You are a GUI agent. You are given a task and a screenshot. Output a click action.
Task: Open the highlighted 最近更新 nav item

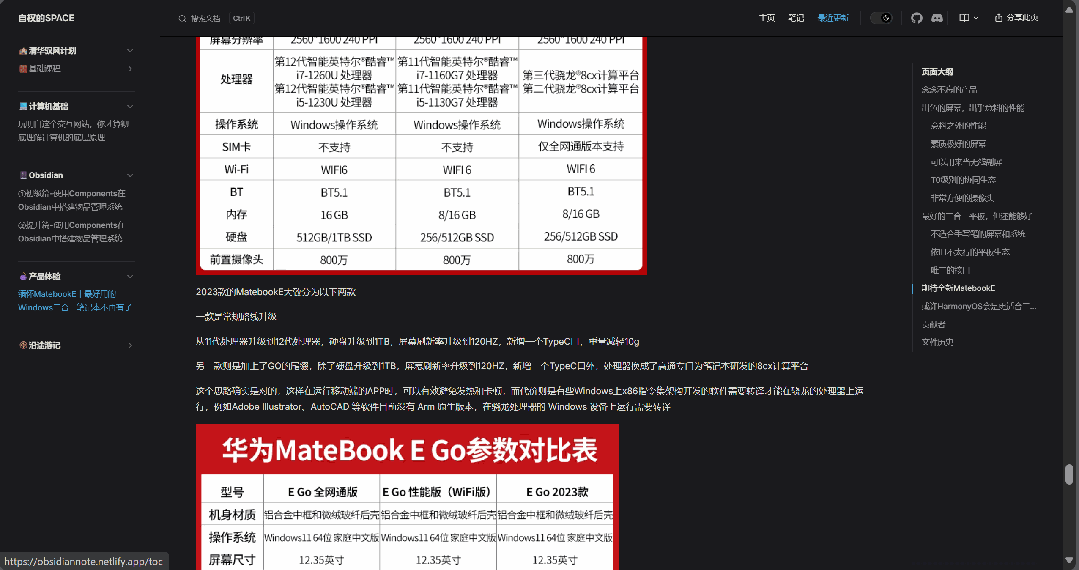point(833,18)
